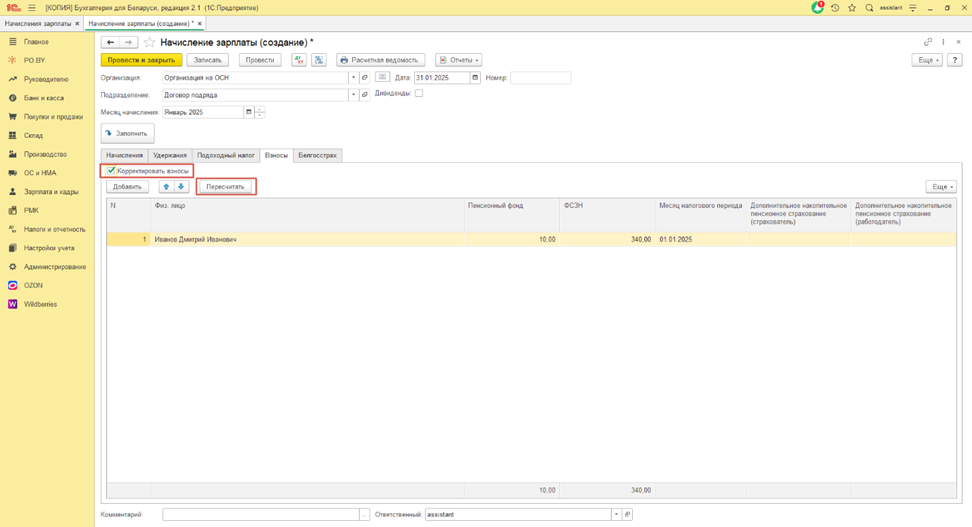Switch to Начисления зарплаты window tab

pyautogui.click(x=38, y=24)
